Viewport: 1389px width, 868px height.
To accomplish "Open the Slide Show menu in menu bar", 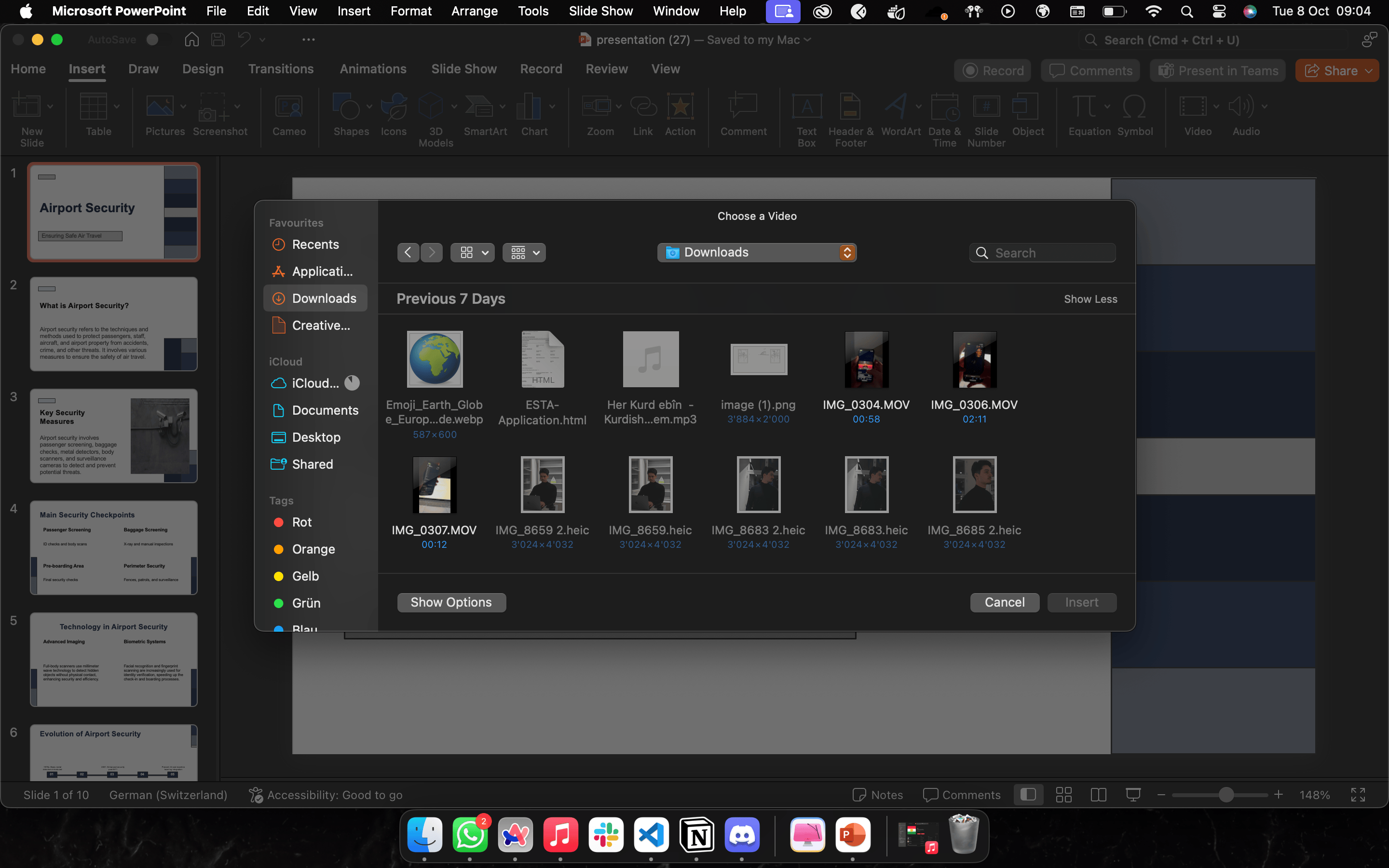I will point(600,11).
